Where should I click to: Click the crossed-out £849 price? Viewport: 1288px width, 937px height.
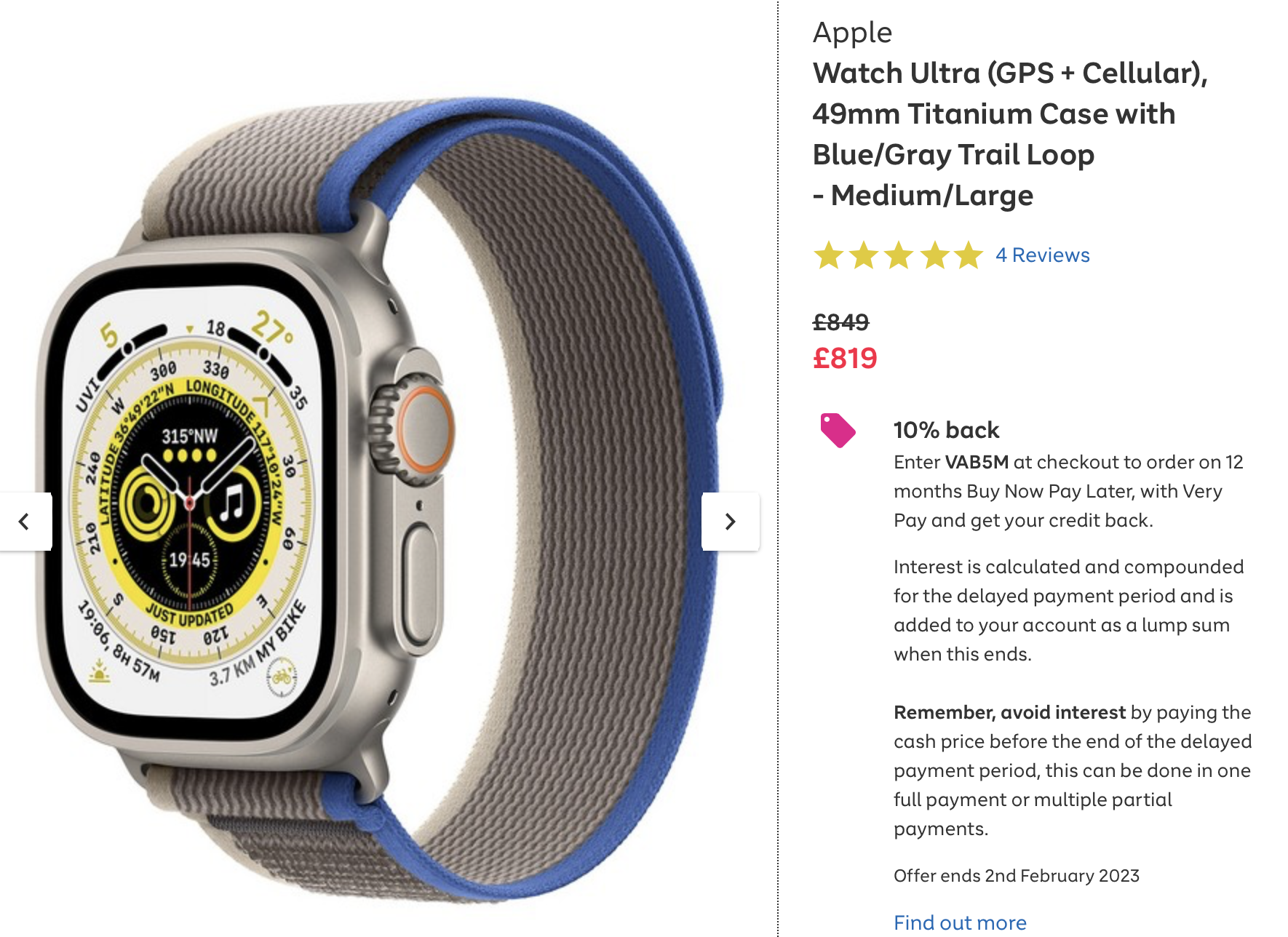pos(840,322)
